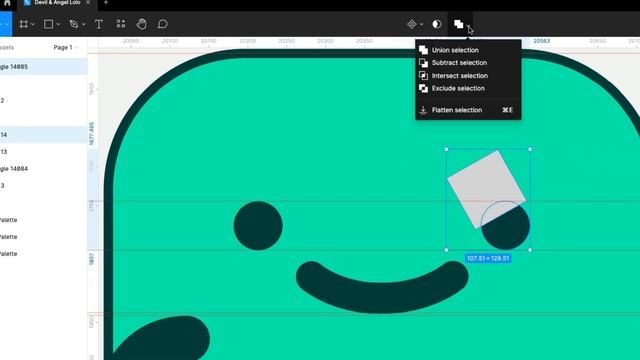Go to the Figma home icon
This screenshot has height=360, width=640.
pos(7,3)
